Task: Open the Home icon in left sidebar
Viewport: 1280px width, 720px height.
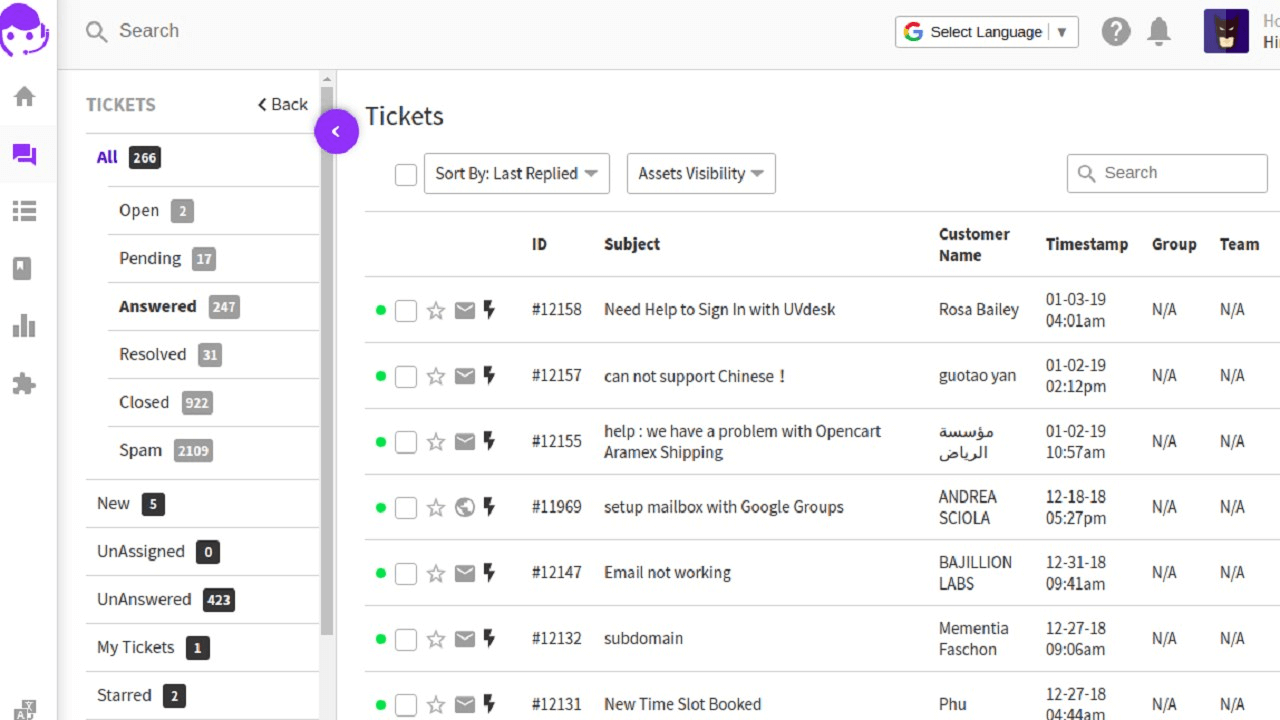Action: click(x=24, y=97)
